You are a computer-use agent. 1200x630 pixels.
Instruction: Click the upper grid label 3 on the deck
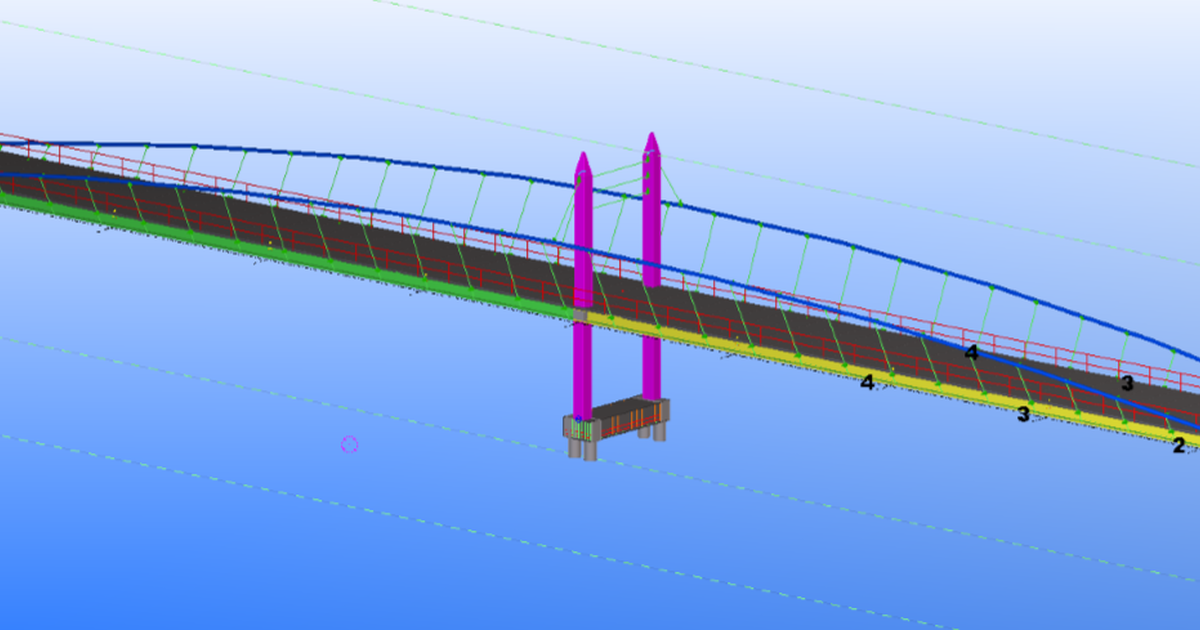[x=1126, y=383]
